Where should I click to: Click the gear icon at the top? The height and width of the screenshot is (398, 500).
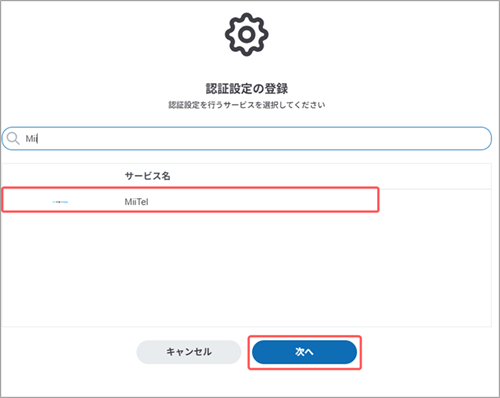[x=246, y=34]
